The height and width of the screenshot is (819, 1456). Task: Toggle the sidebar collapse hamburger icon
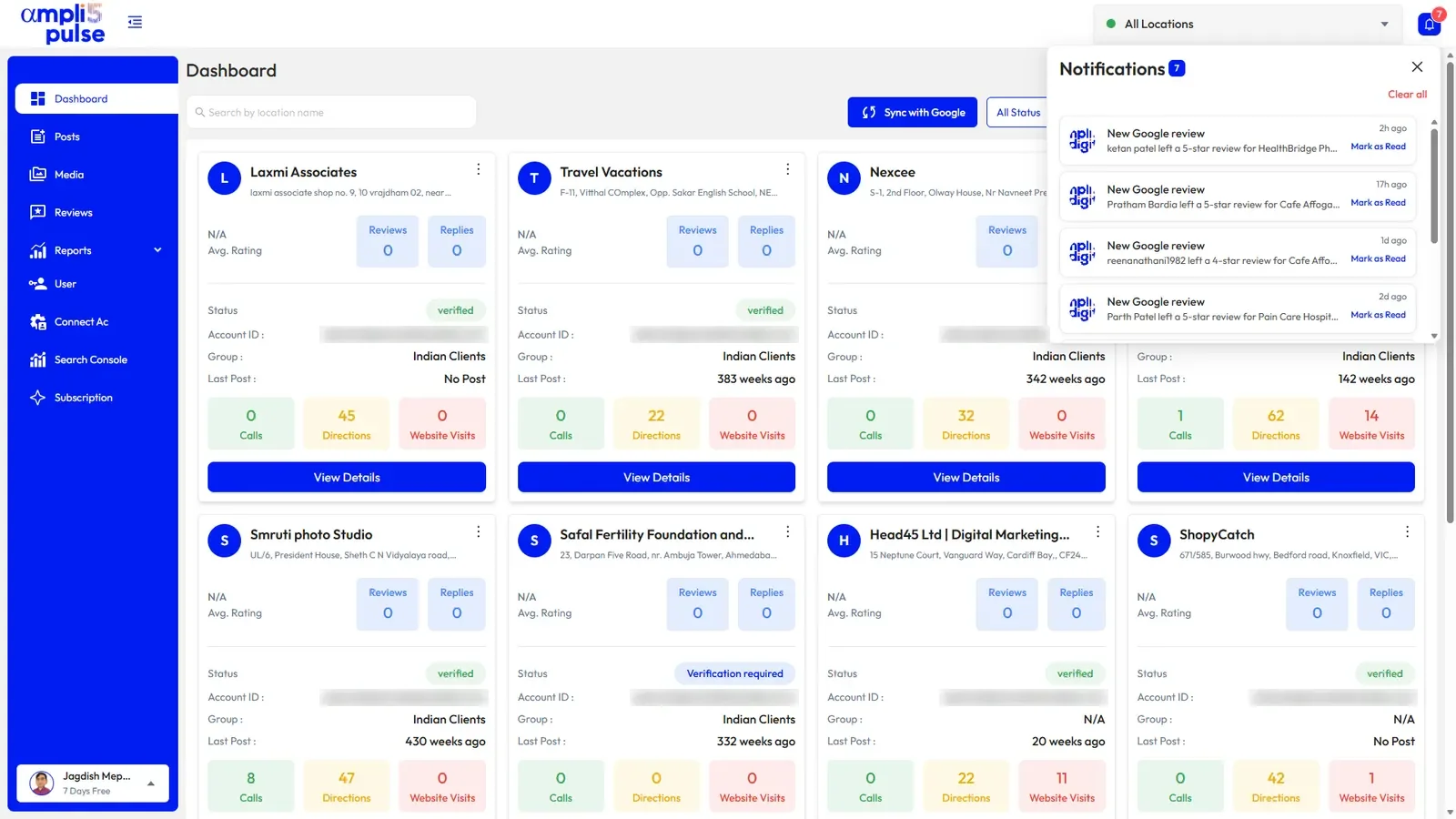[x=135, y=22]
